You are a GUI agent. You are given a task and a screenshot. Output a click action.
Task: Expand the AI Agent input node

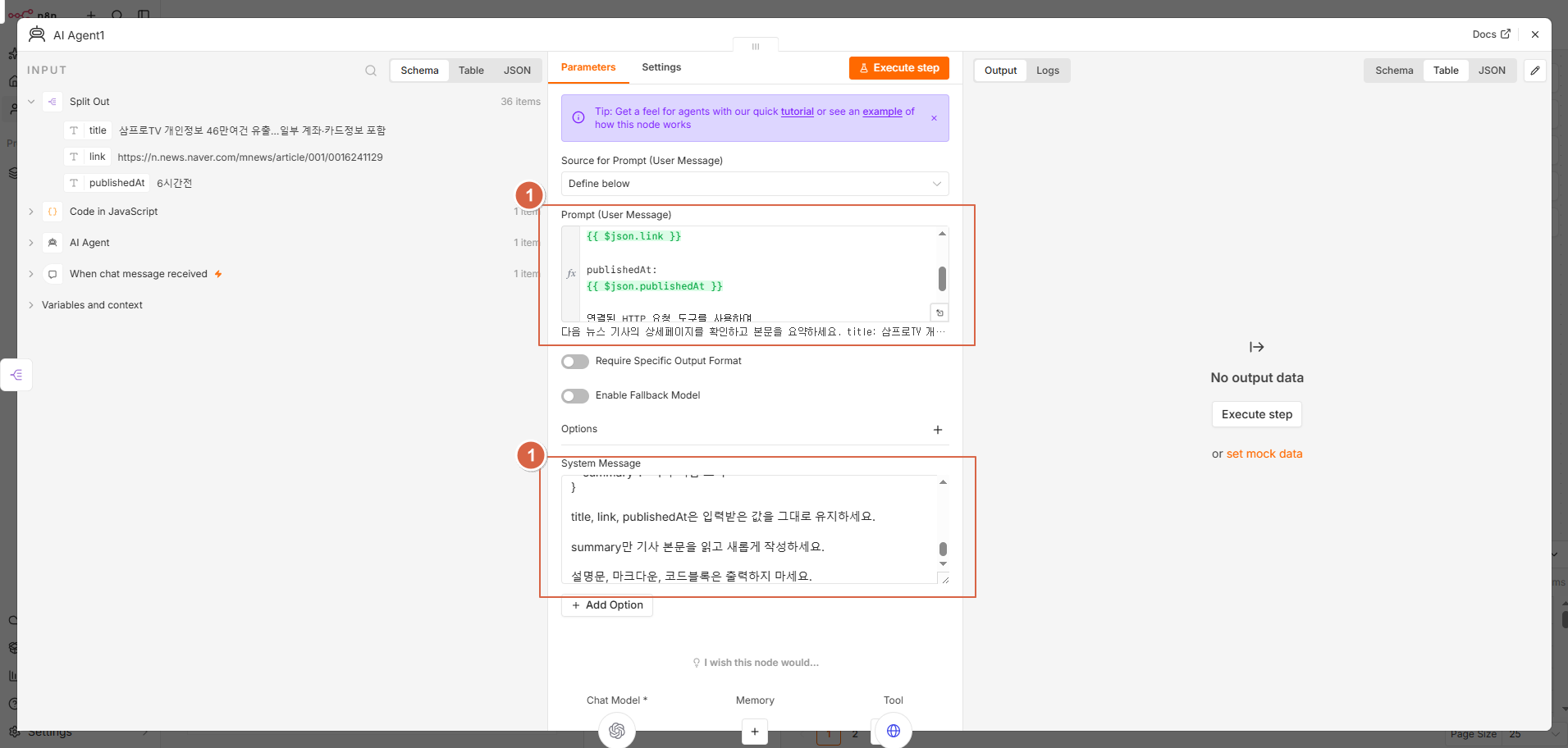31,243
